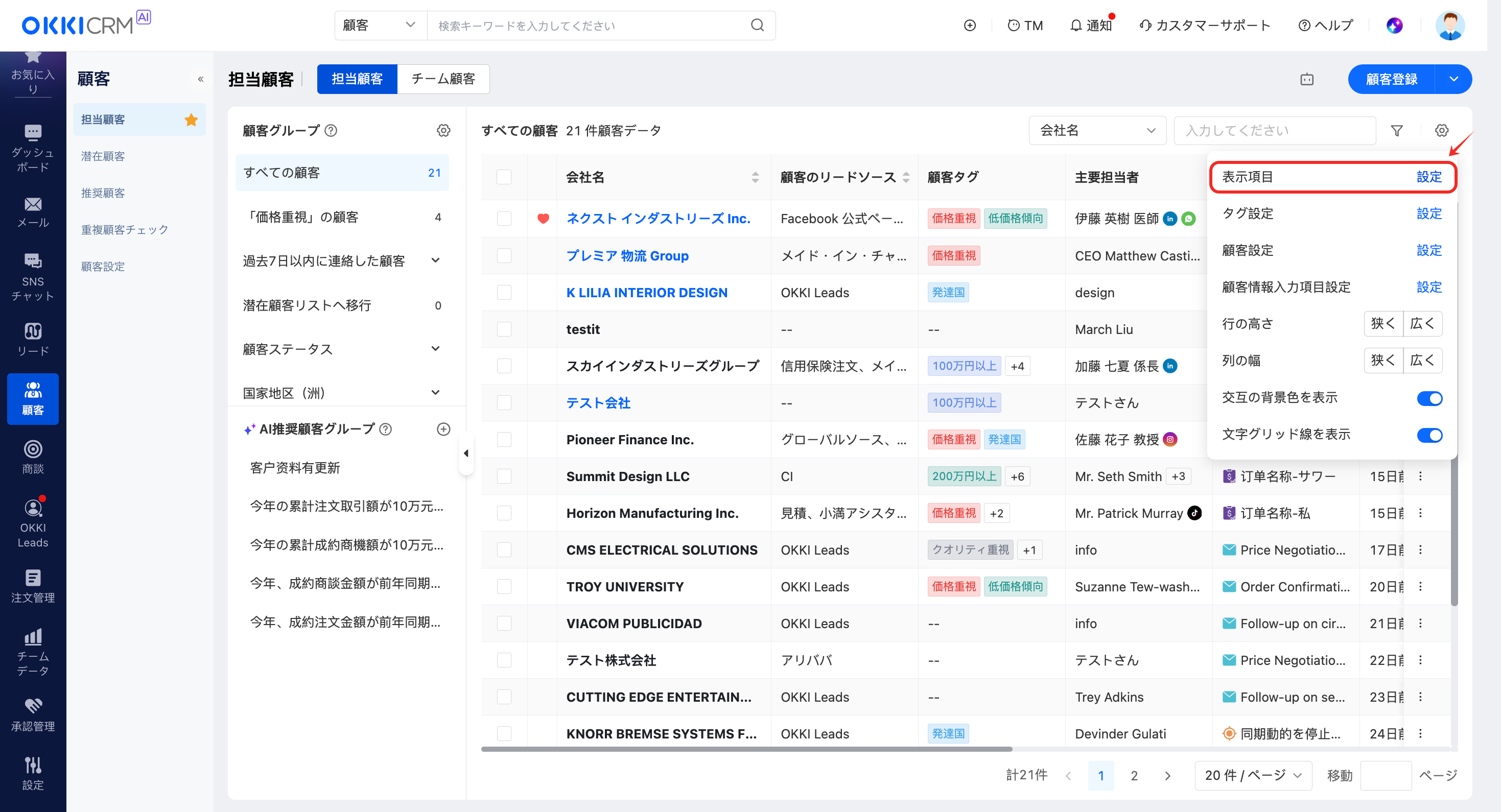Viewport: 1501px width, 812px height.
Task: Open OKKI Leads in the sidebar
Action: pos(33,522)
